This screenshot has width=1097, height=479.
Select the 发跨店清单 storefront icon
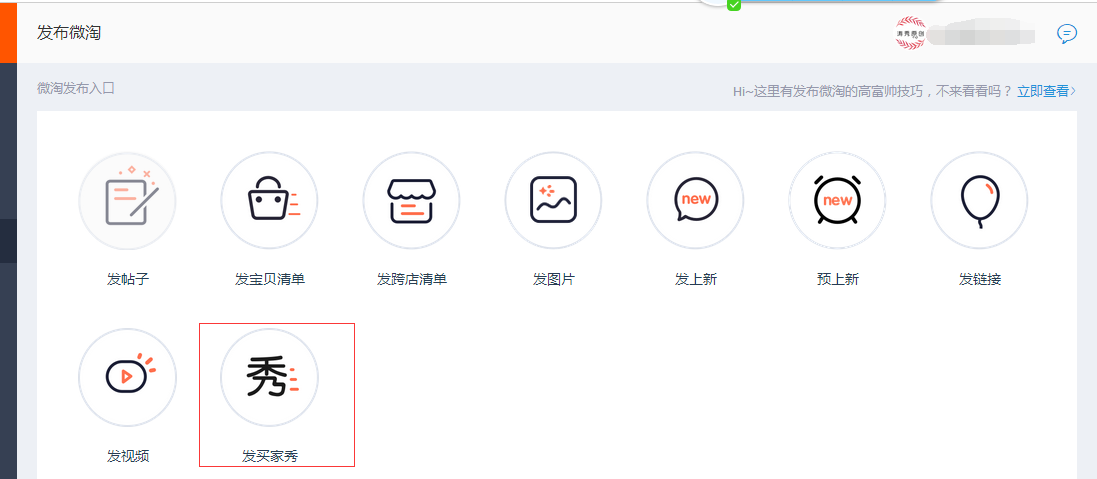411,201
